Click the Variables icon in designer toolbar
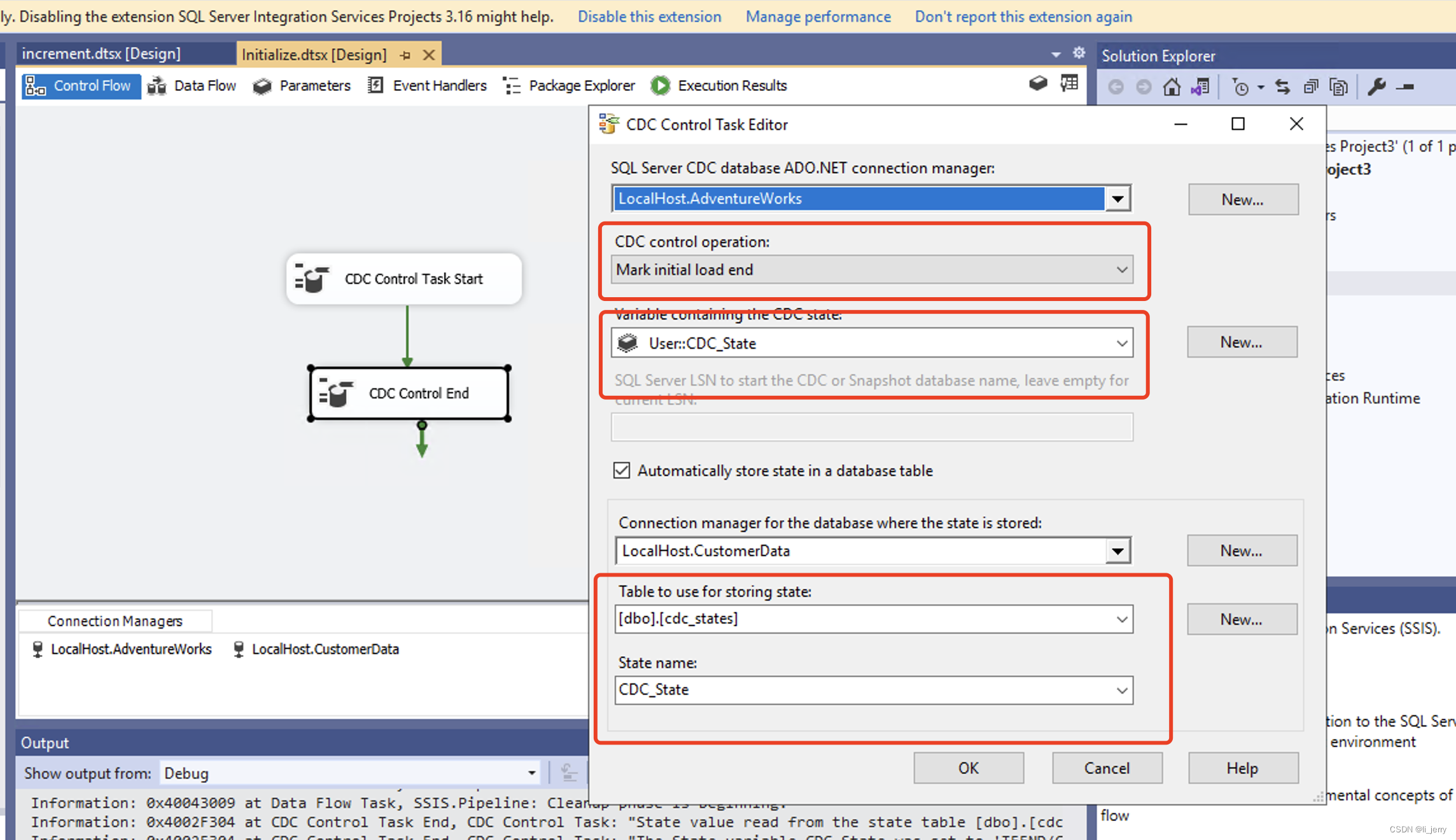This screenshot has width=1456, height=840. click(1038, 83)
